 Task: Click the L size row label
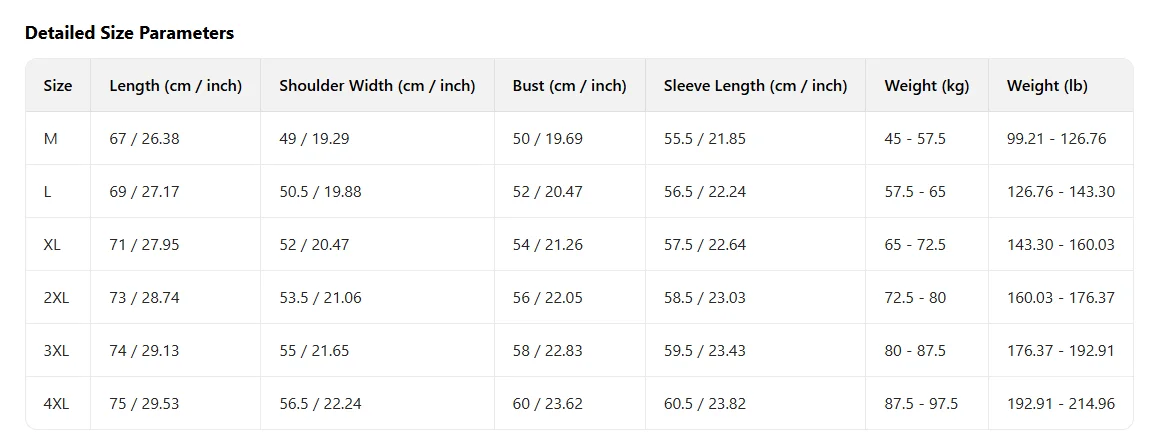tap(47, 192)
